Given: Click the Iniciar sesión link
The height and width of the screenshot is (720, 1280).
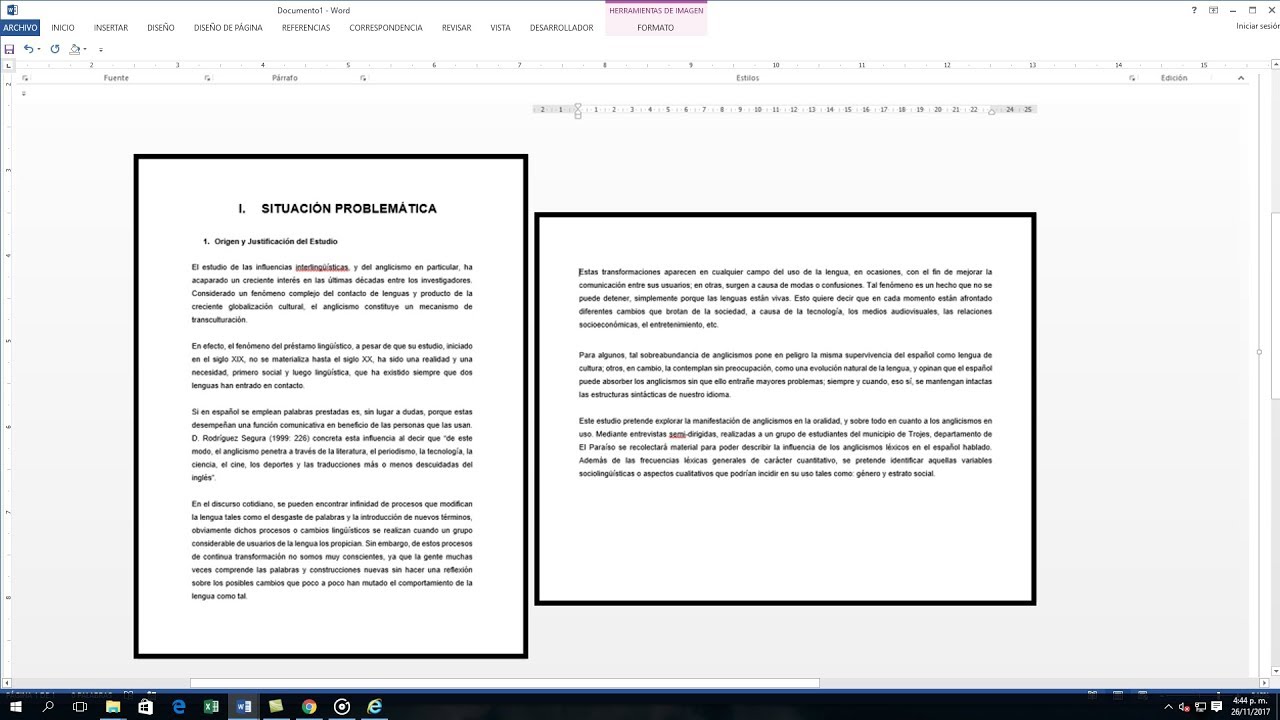Looking at the screenshot, I should (x=1257, y=27).
